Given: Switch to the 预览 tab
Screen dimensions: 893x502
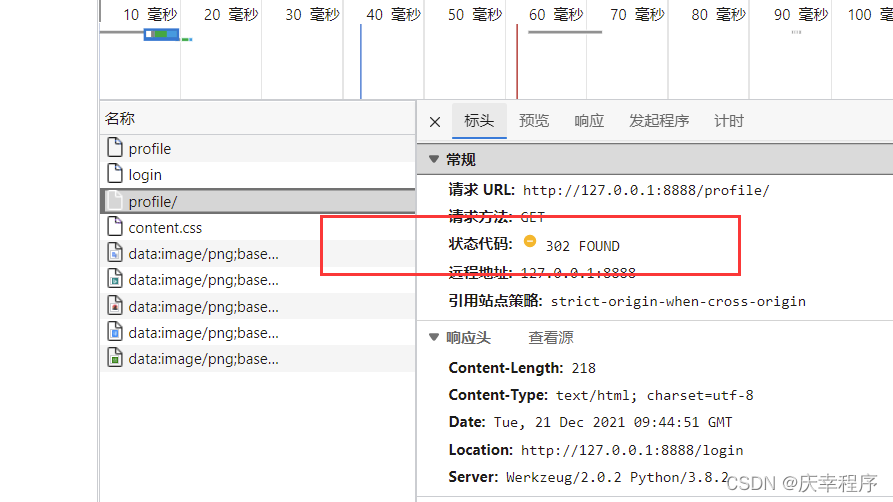Looking at the screenshot, I should [534, 121].
